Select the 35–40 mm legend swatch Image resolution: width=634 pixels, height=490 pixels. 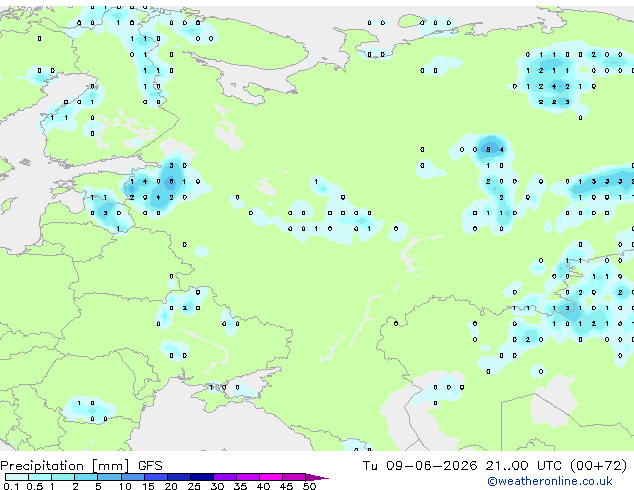tap(248, 477)
